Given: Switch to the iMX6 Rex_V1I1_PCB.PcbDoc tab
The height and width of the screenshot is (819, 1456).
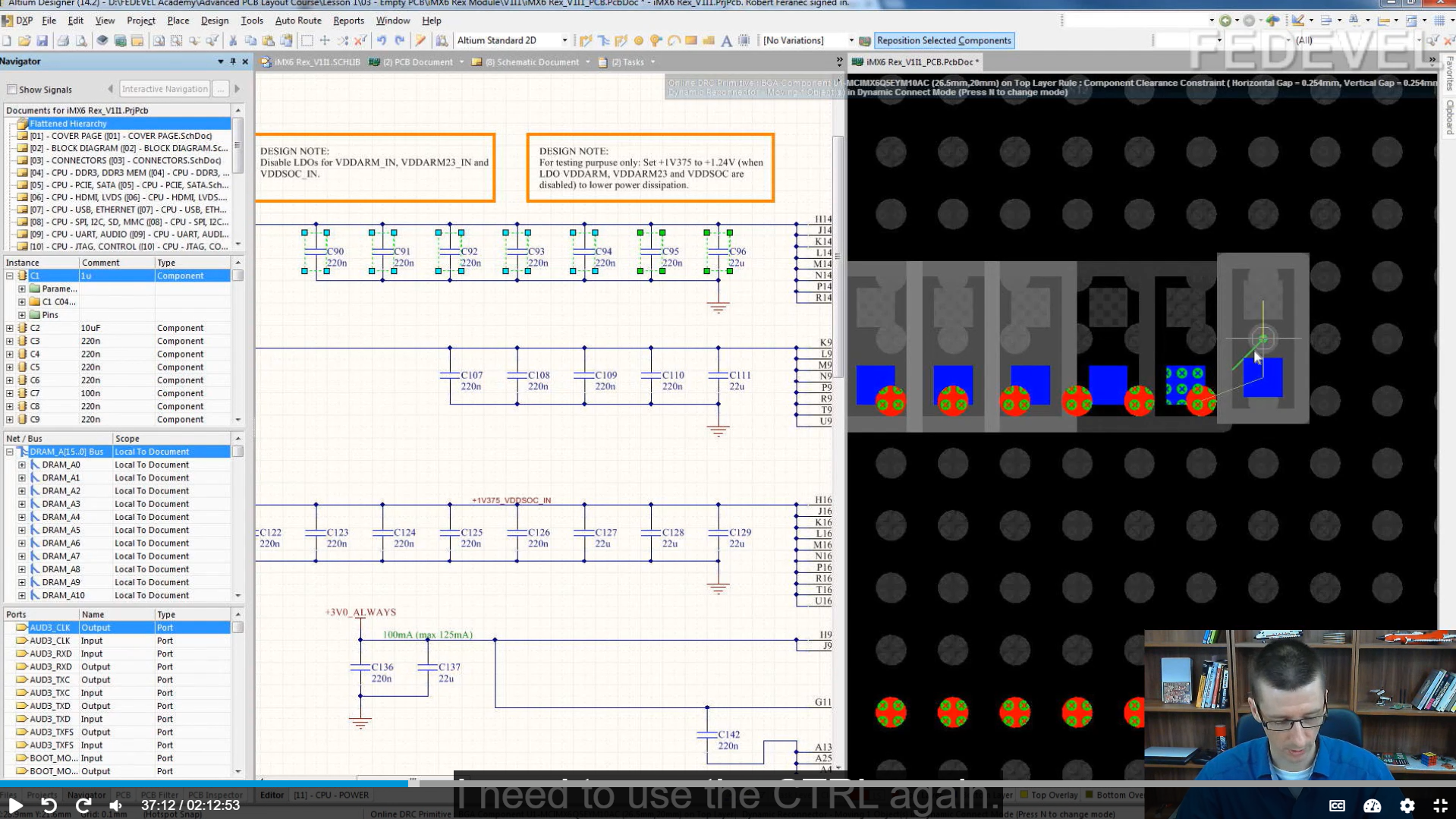Looking at the screenshot, I should click(x=921, y=62).
